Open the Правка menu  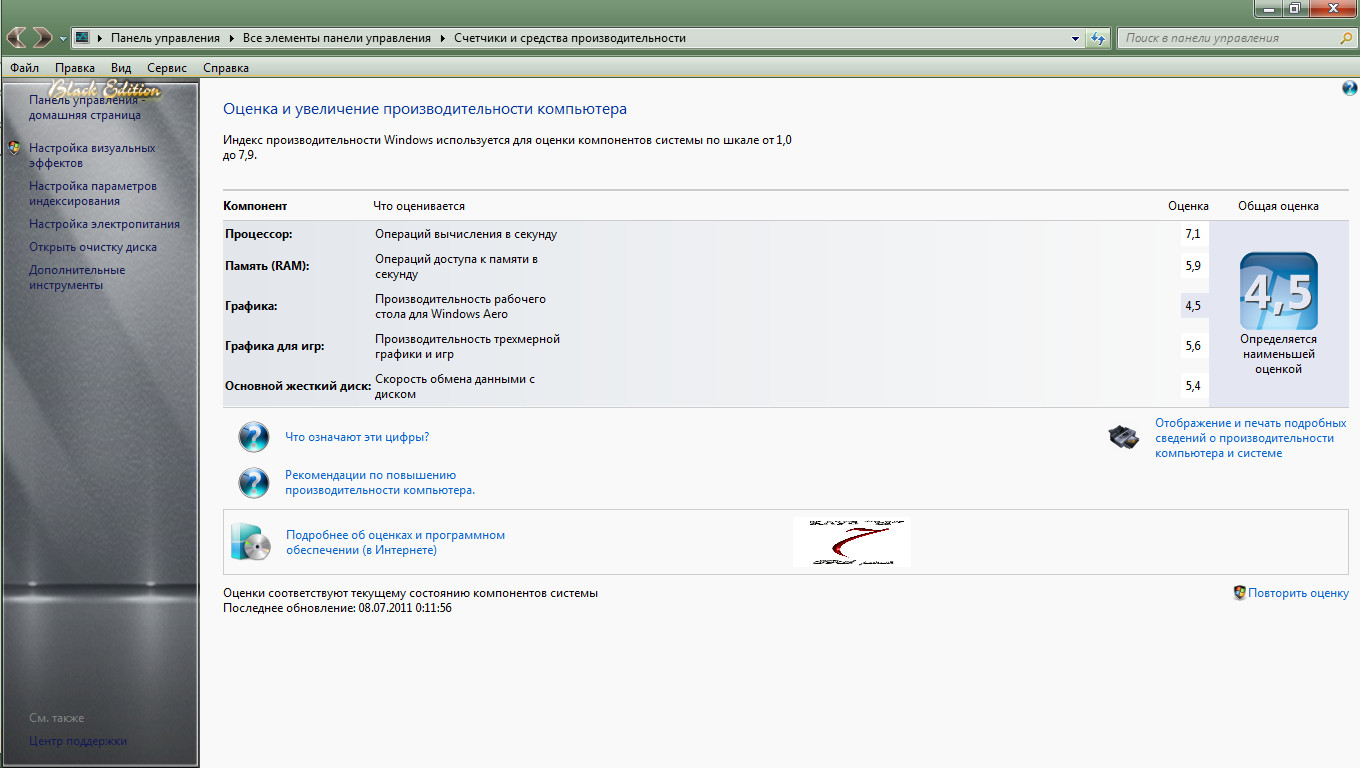(x=75, y=68)
